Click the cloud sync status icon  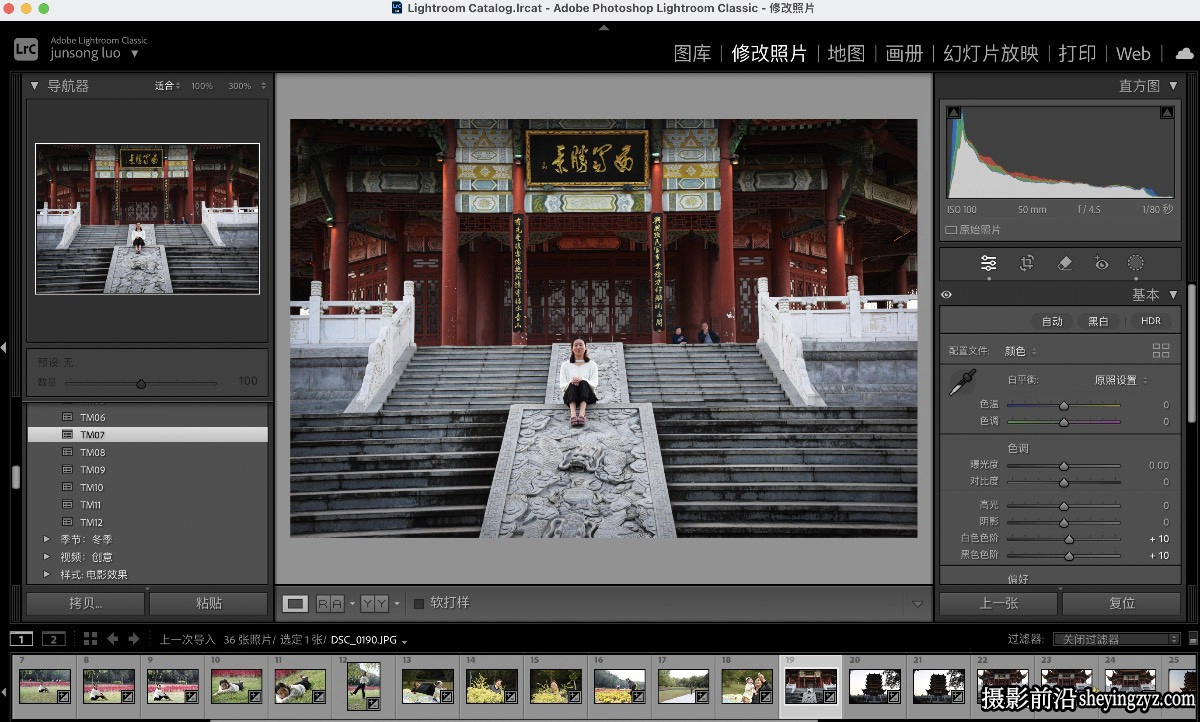1184,53
